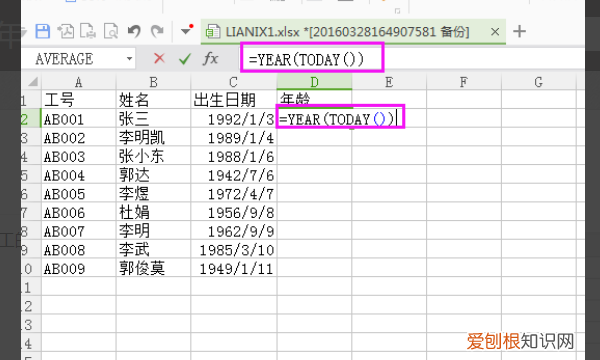Select row 3 header
600x360 pixels.
(x=31, y=137)
